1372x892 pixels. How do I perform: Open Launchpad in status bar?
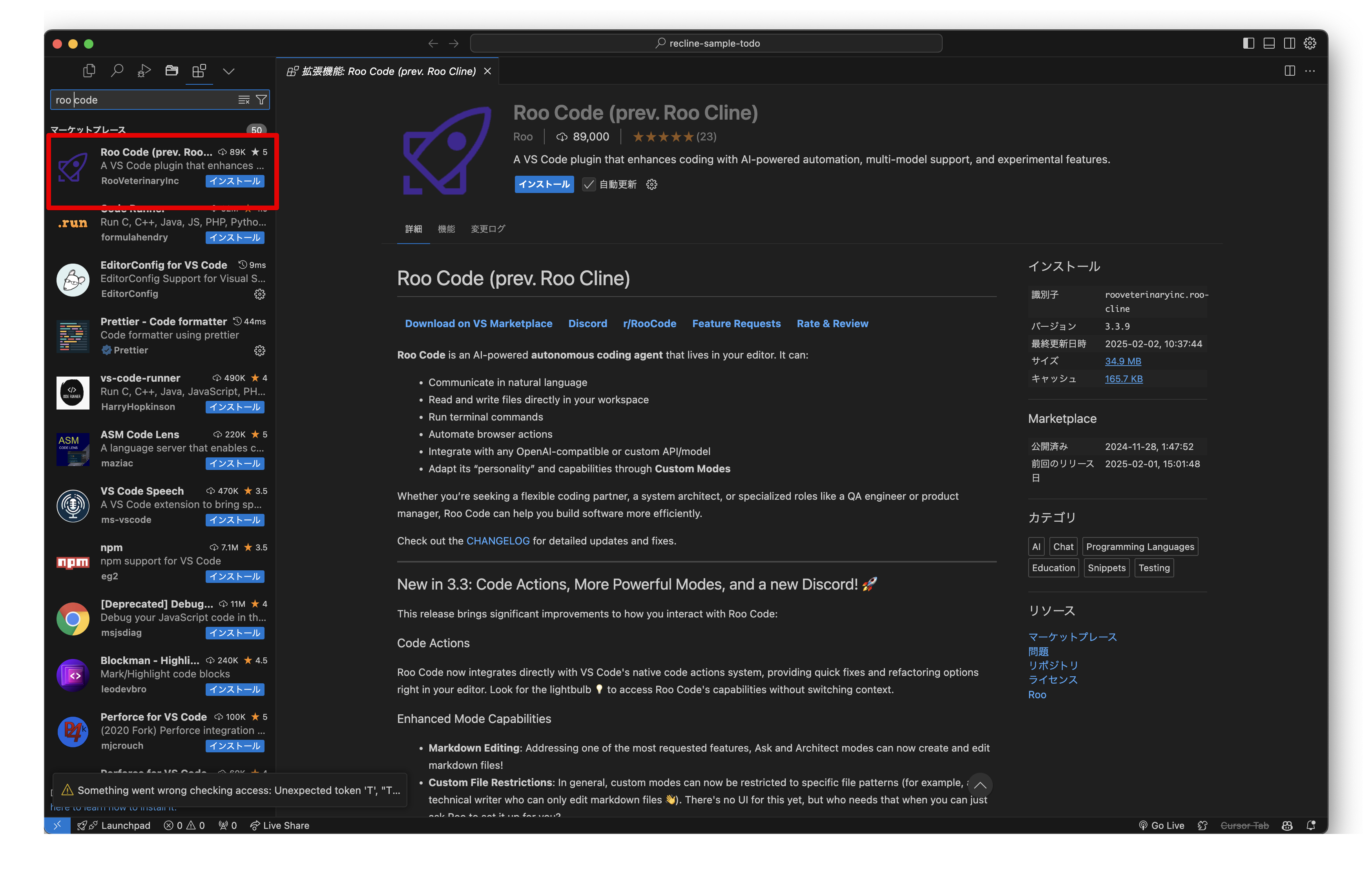point(113,825)
